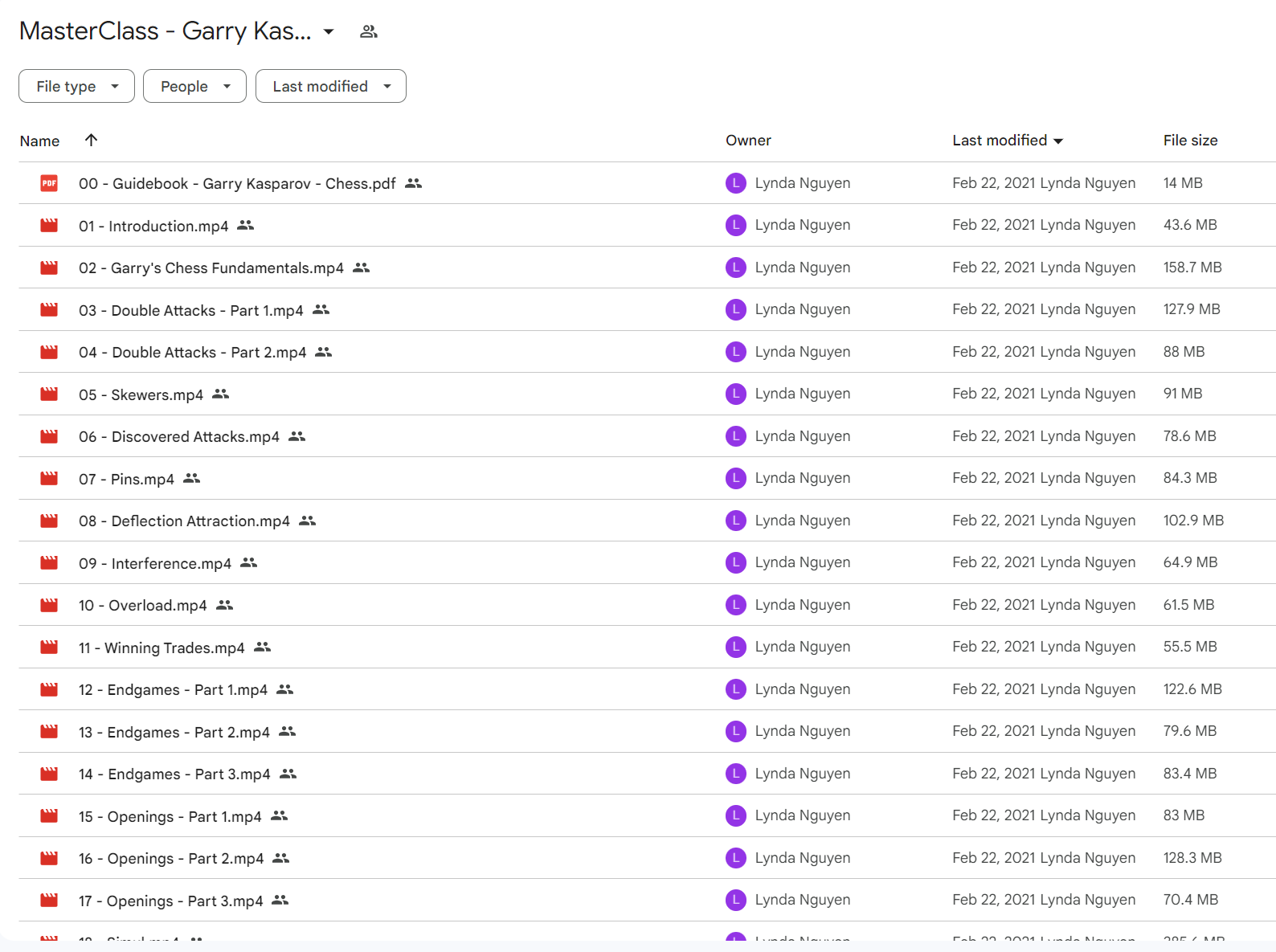Click the video icon for 01 - Introduction.mp4
1276x952 pixels.
click(x=49, y=226)
